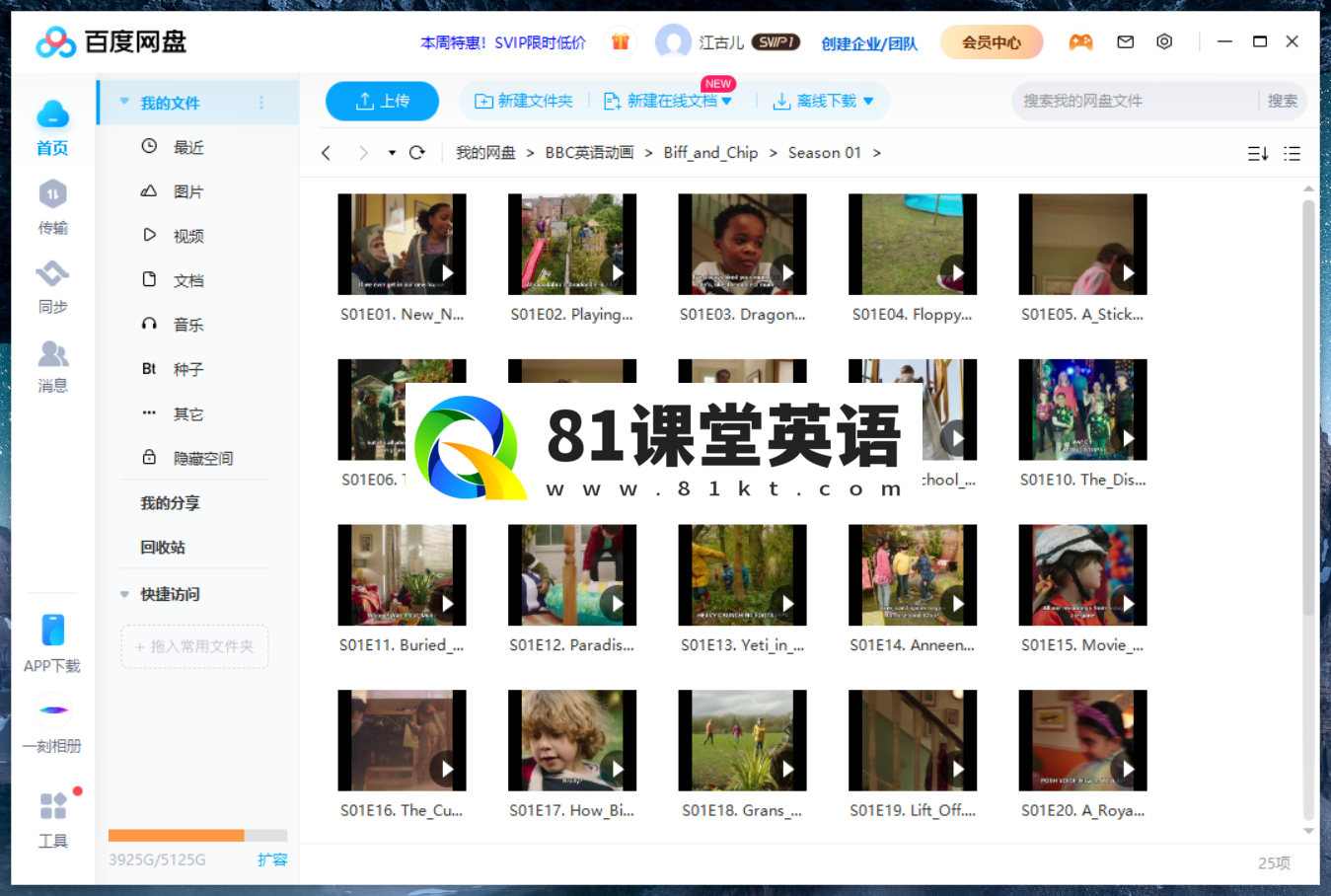Refresh the current folder

tap(417, 153)
